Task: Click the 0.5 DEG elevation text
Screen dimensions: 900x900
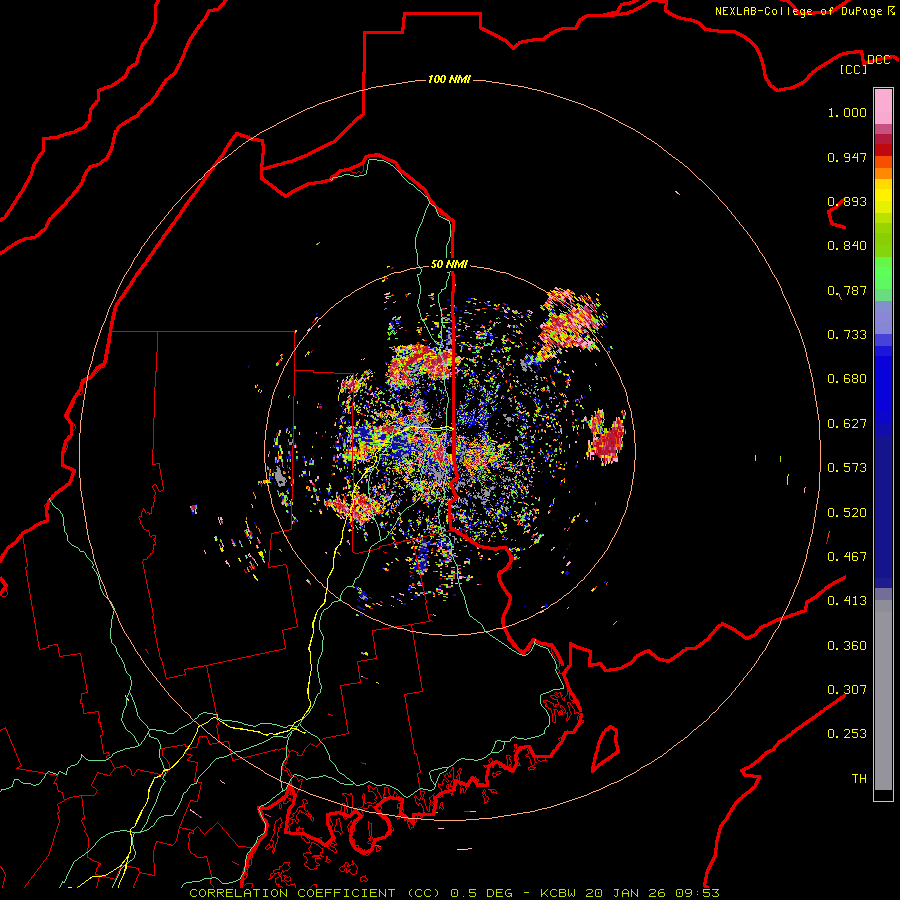Action: (x=484, y=893)
